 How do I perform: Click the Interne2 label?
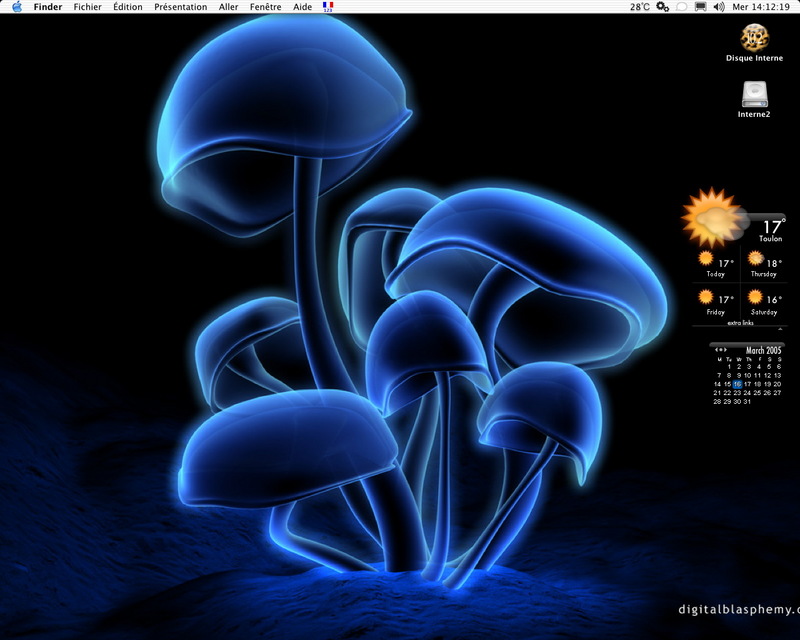[x=754, y=114]
